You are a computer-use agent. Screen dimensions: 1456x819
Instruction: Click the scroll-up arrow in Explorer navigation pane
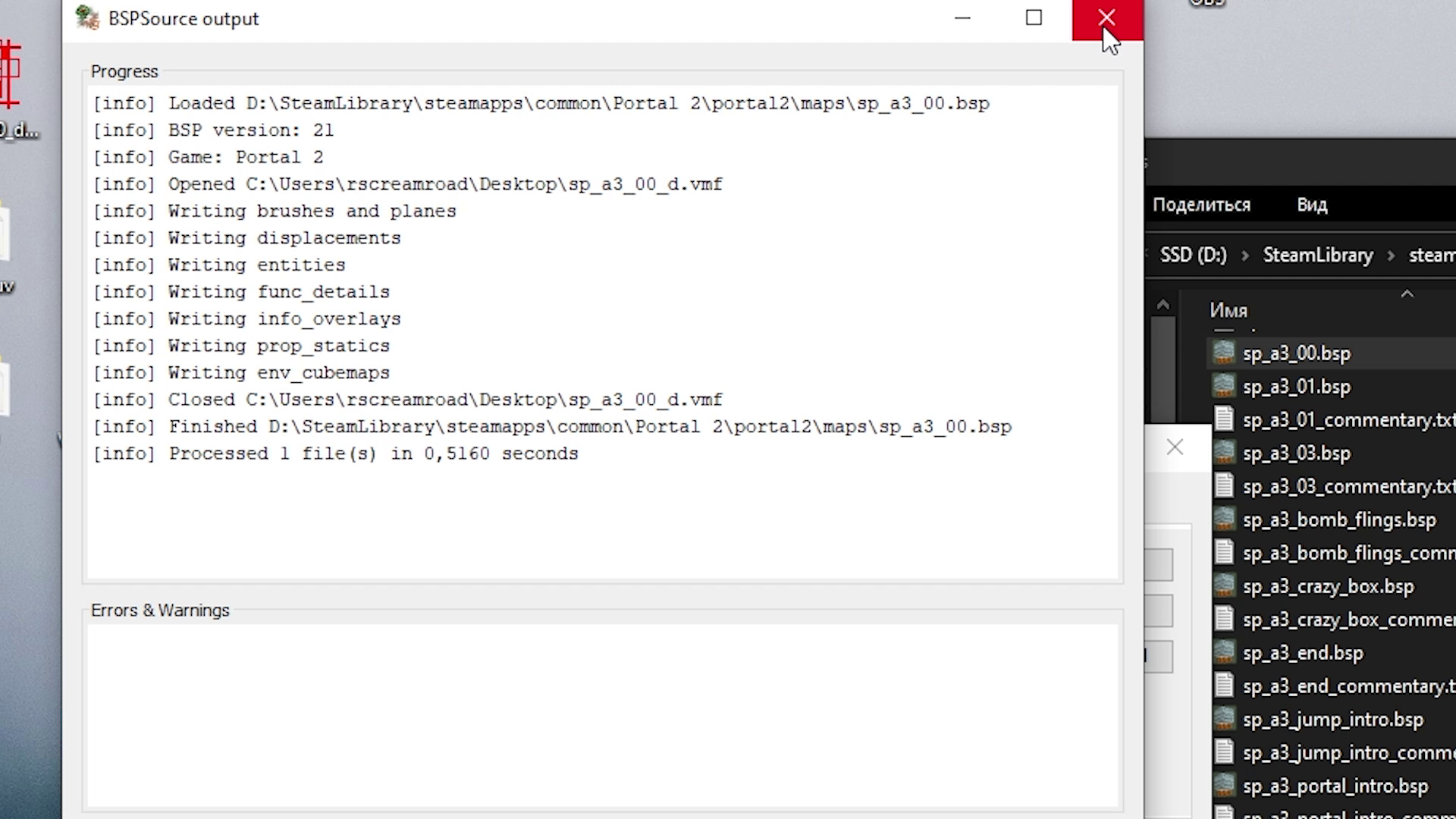(1163, 306)
